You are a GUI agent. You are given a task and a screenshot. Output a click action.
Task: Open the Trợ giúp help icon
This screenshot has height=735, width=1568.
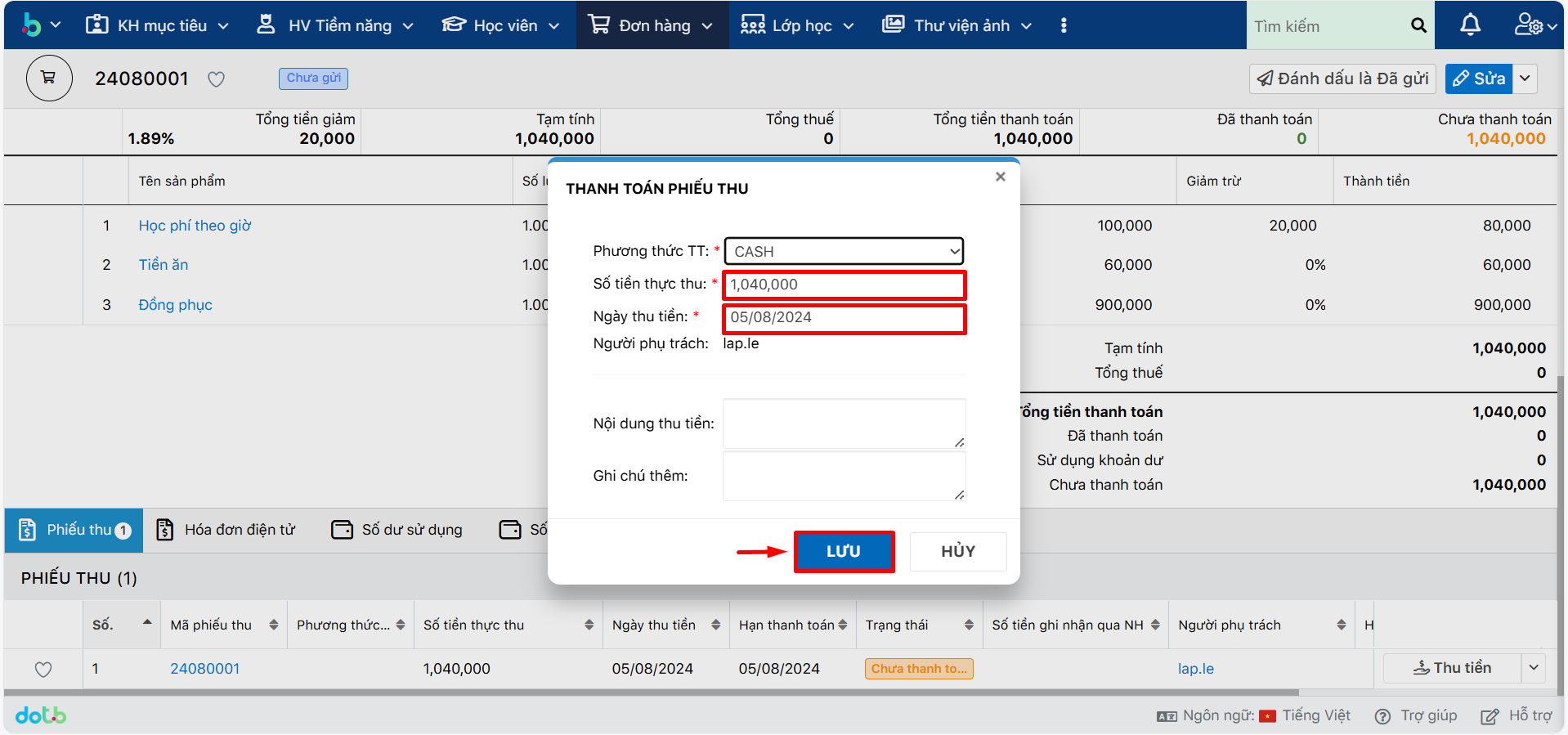(1382, 716)
